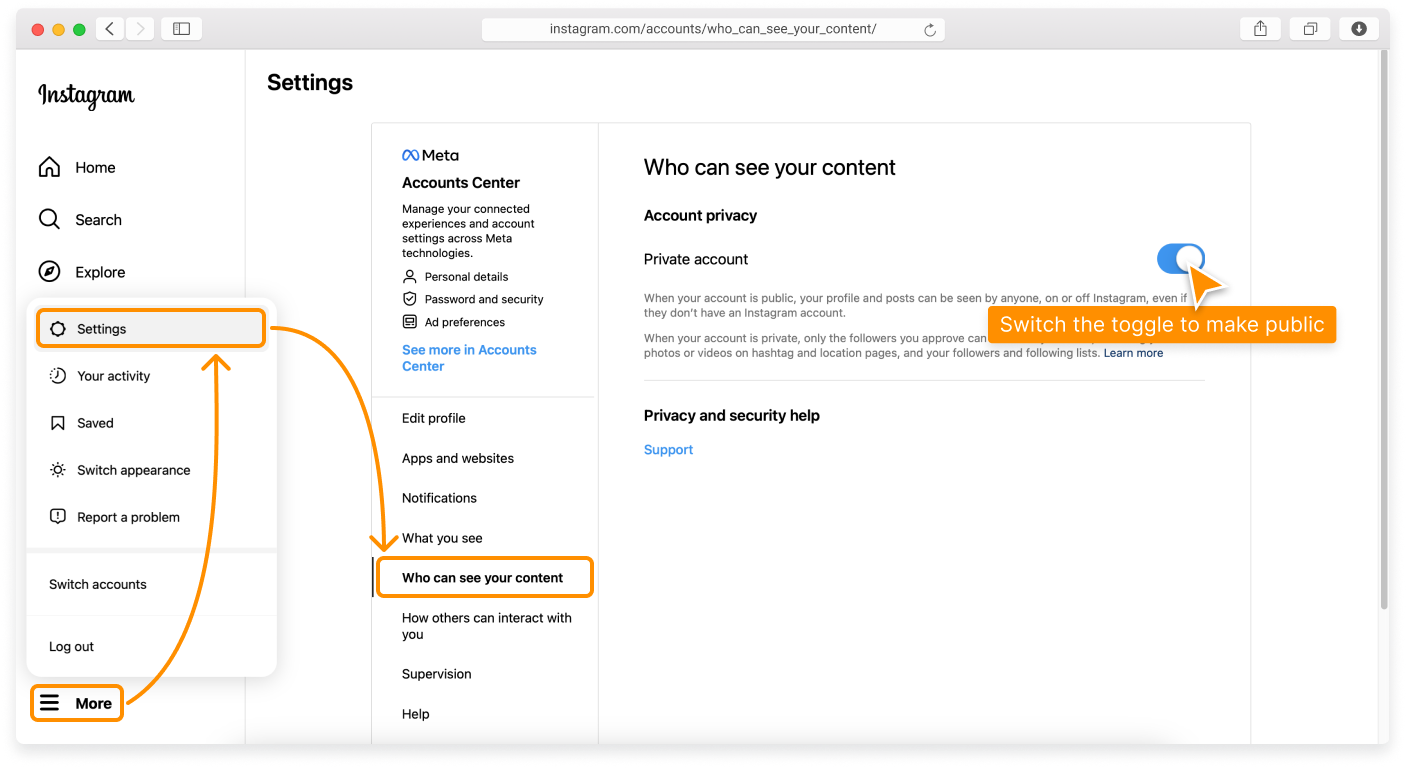Screen dimensions: 1406x768
Task: Open the Home icon in sidebar
Action: tap(48, 167)
